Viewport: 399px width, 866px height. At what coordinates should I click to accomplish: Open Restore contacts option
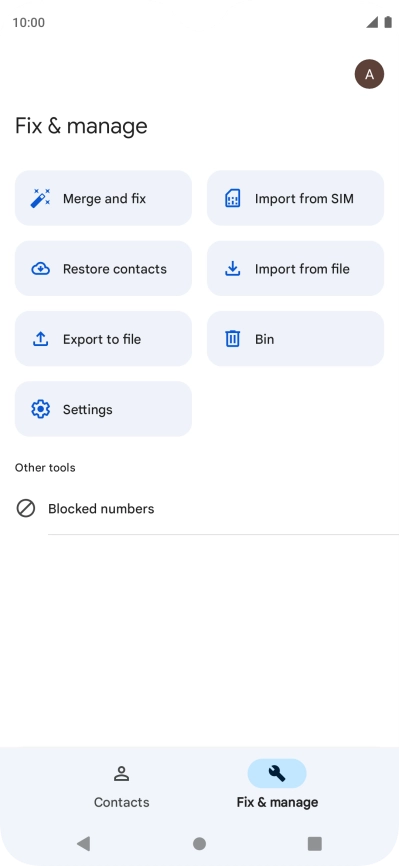pyautogui.click(x=103, y=268)
